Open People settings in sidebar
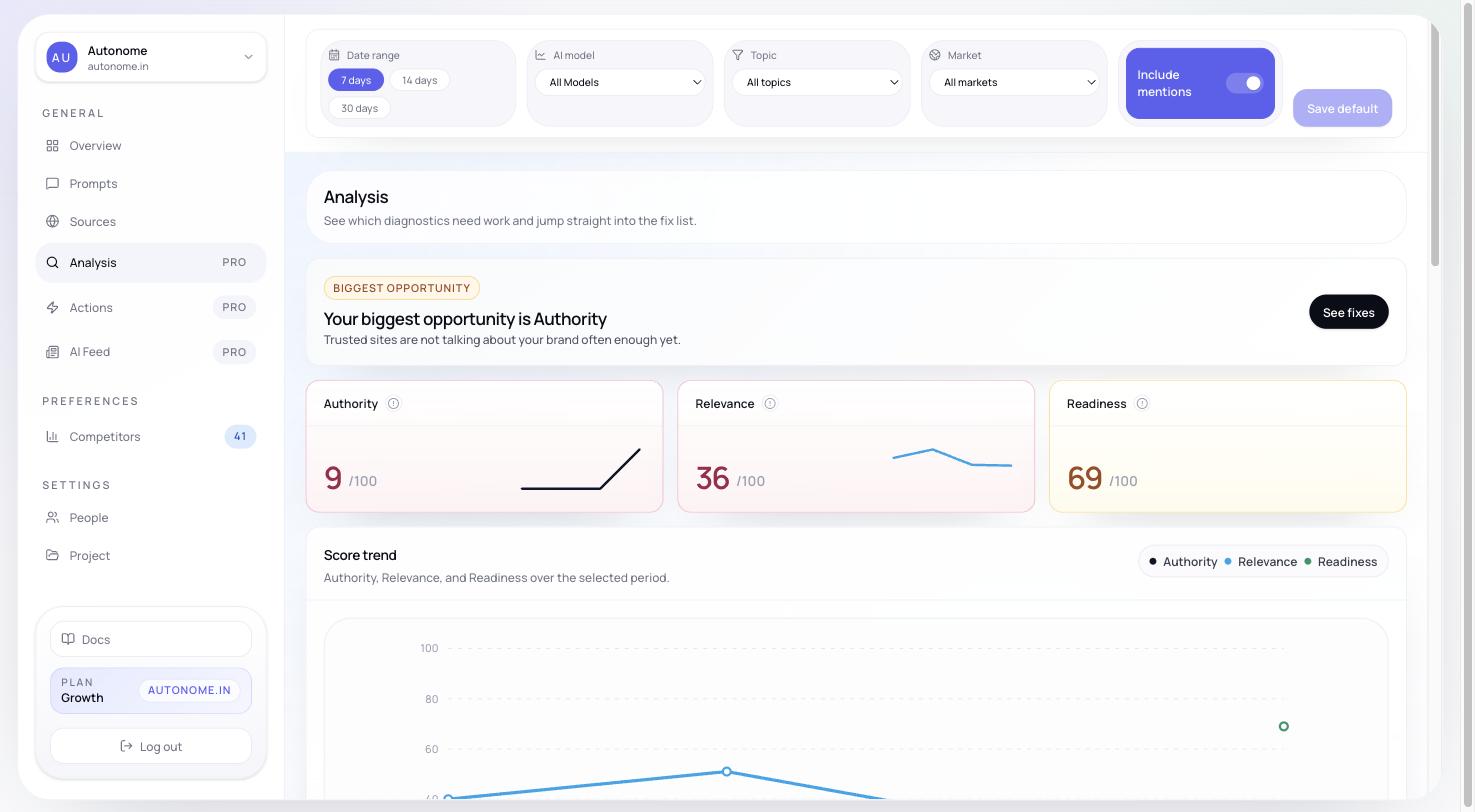 click(x=151, y=518)
